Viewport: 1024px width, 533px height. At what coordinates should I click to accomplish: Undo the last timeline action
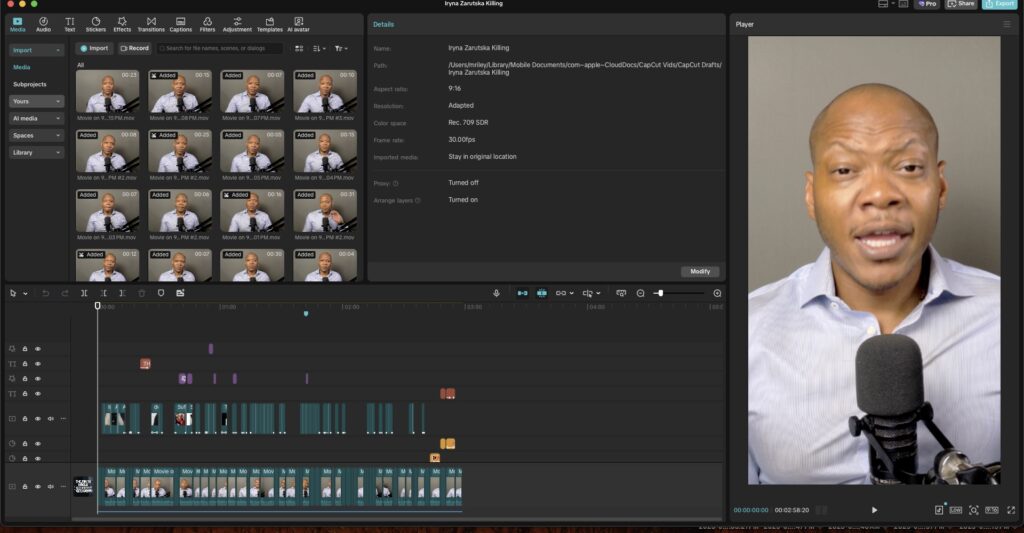tap(46, 293)
